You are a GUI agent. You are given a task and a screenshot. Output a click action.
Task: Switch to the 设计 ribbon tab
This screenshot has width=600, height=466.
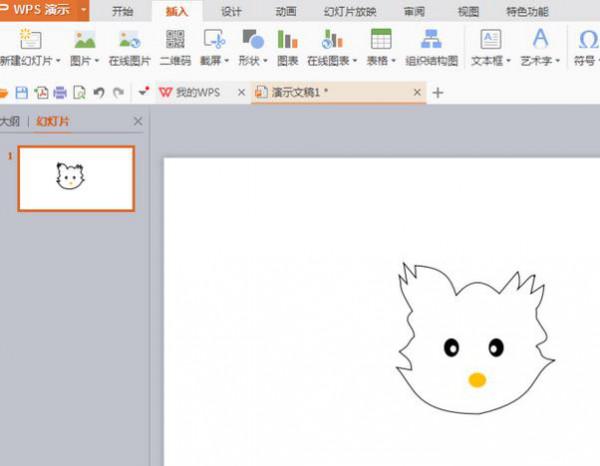pyautogui.click(x=231, y=11)
